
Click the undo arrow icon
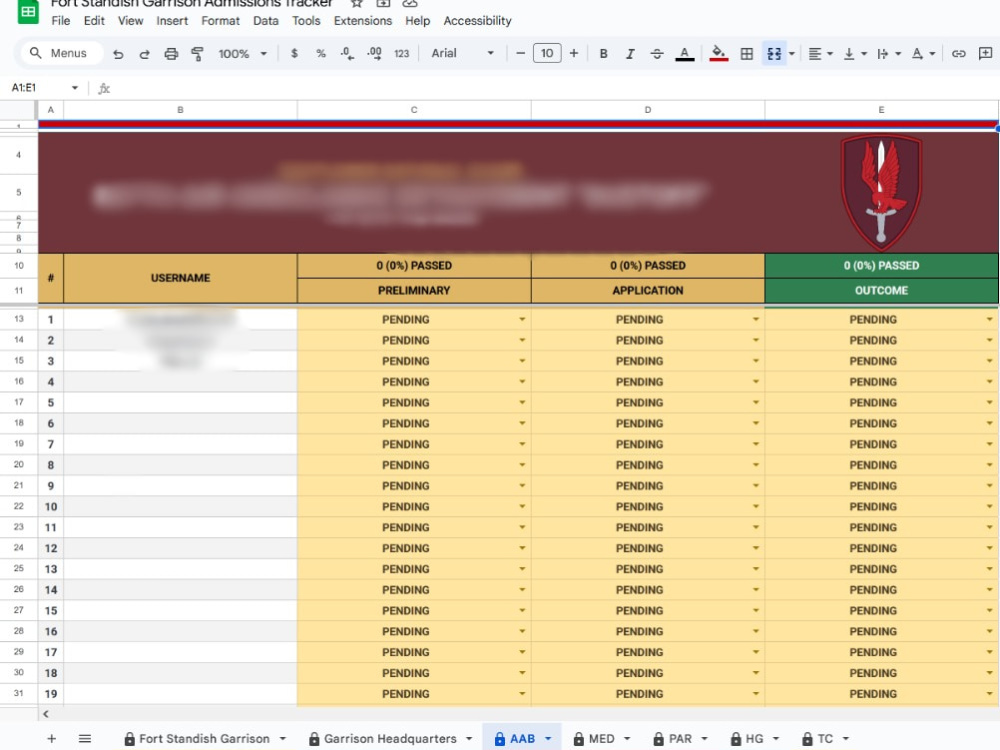118,54
